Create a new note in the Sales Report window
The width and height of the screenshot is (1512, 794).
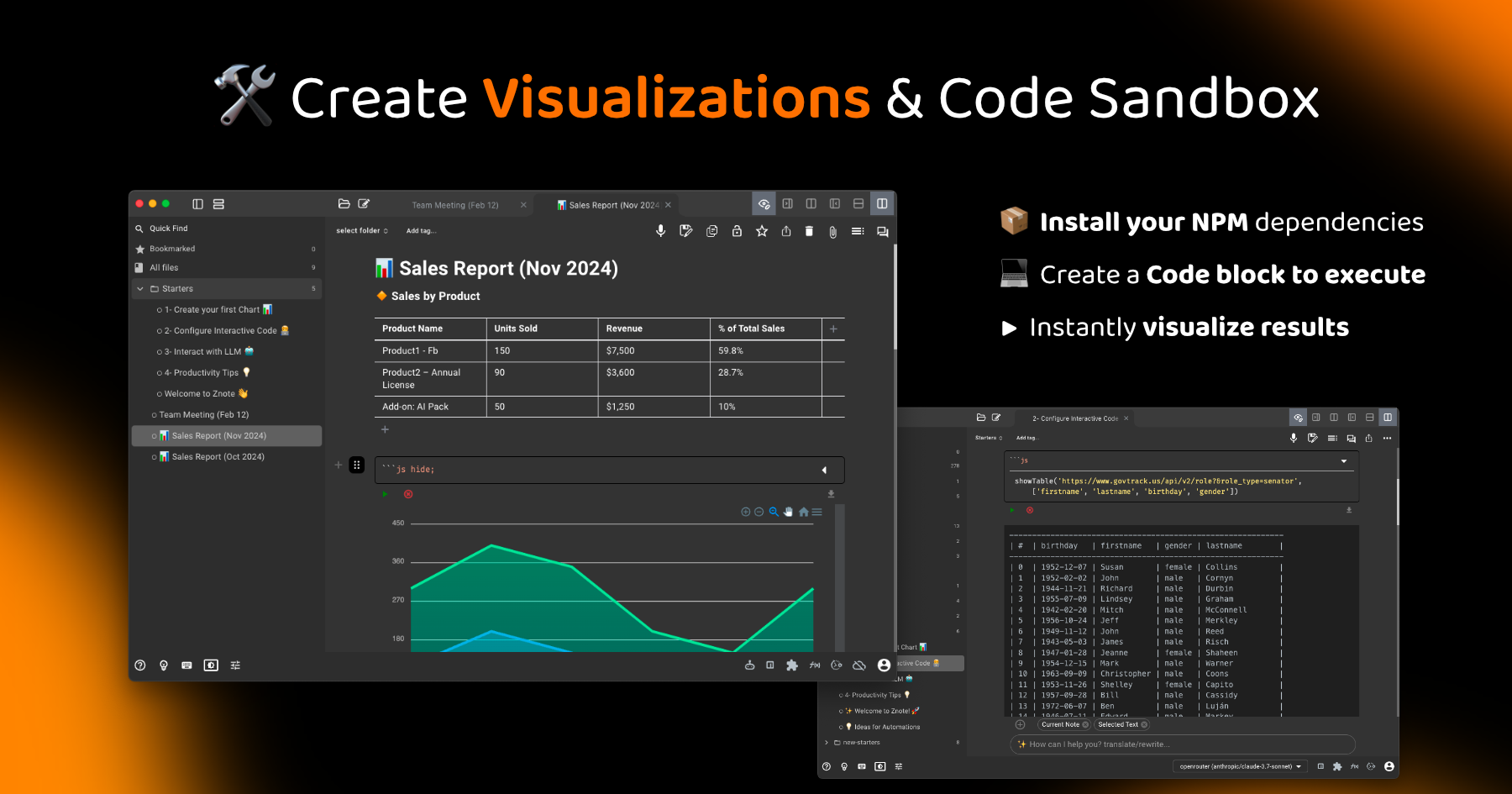tap(364, 204)
